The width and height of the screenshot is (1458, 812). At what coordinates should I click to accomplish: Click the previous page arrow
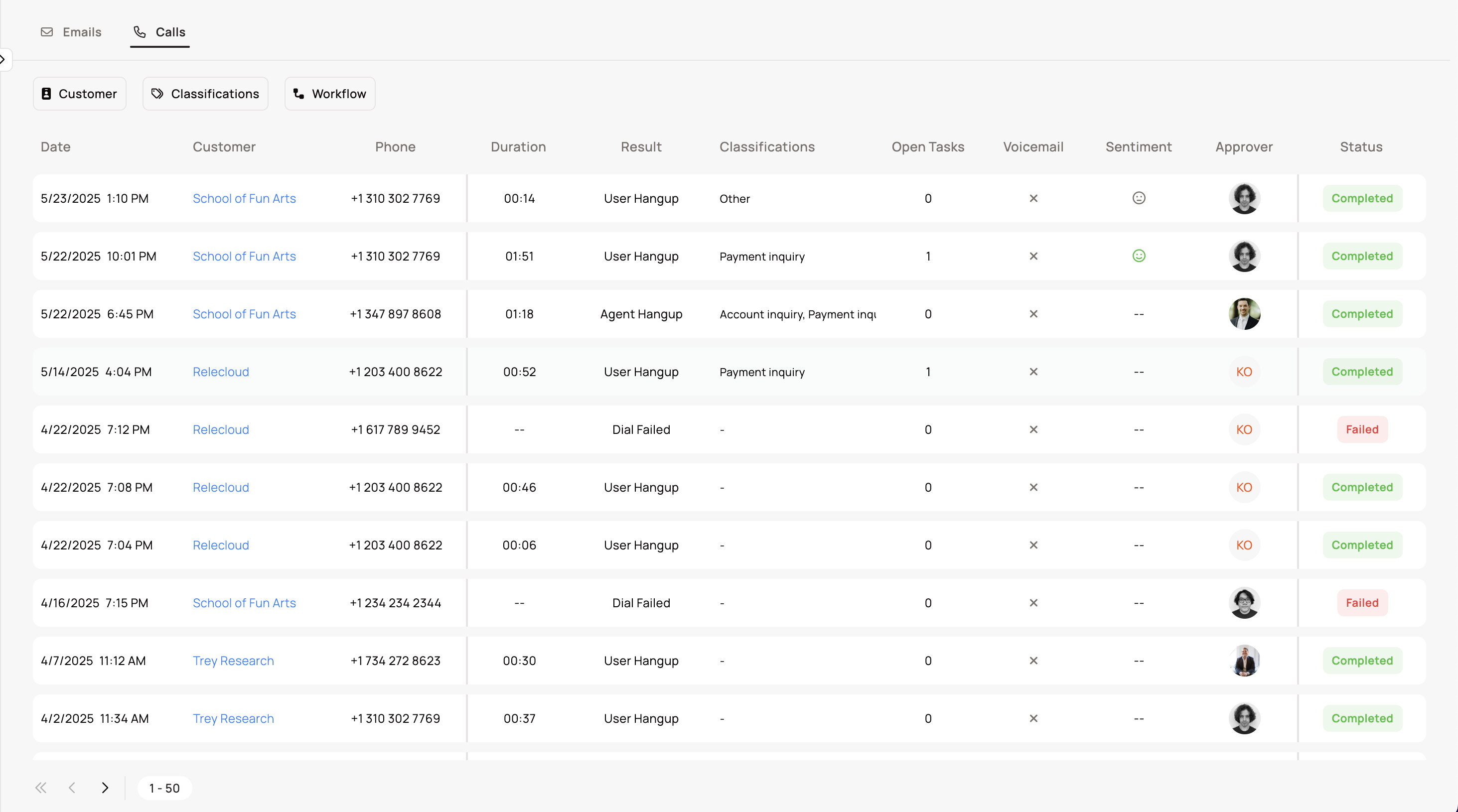(72, 788)
